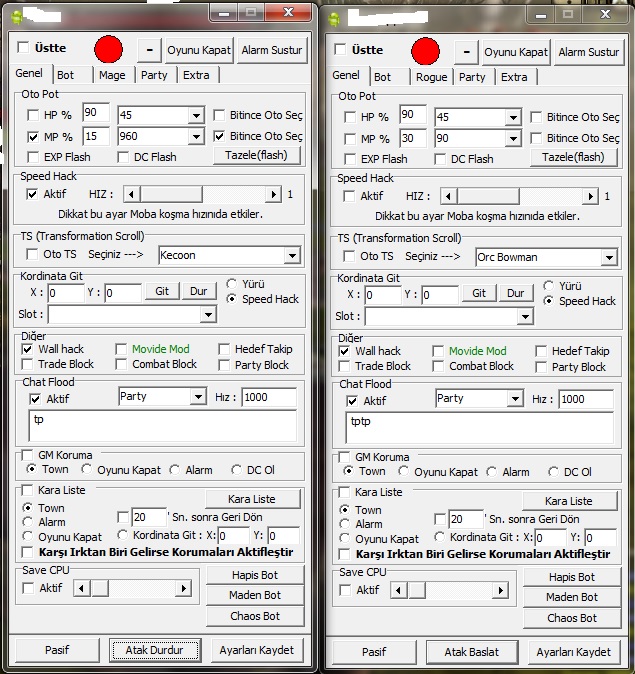
Task: Uncheck MP % in left window
Action: (x=33, y=137)
